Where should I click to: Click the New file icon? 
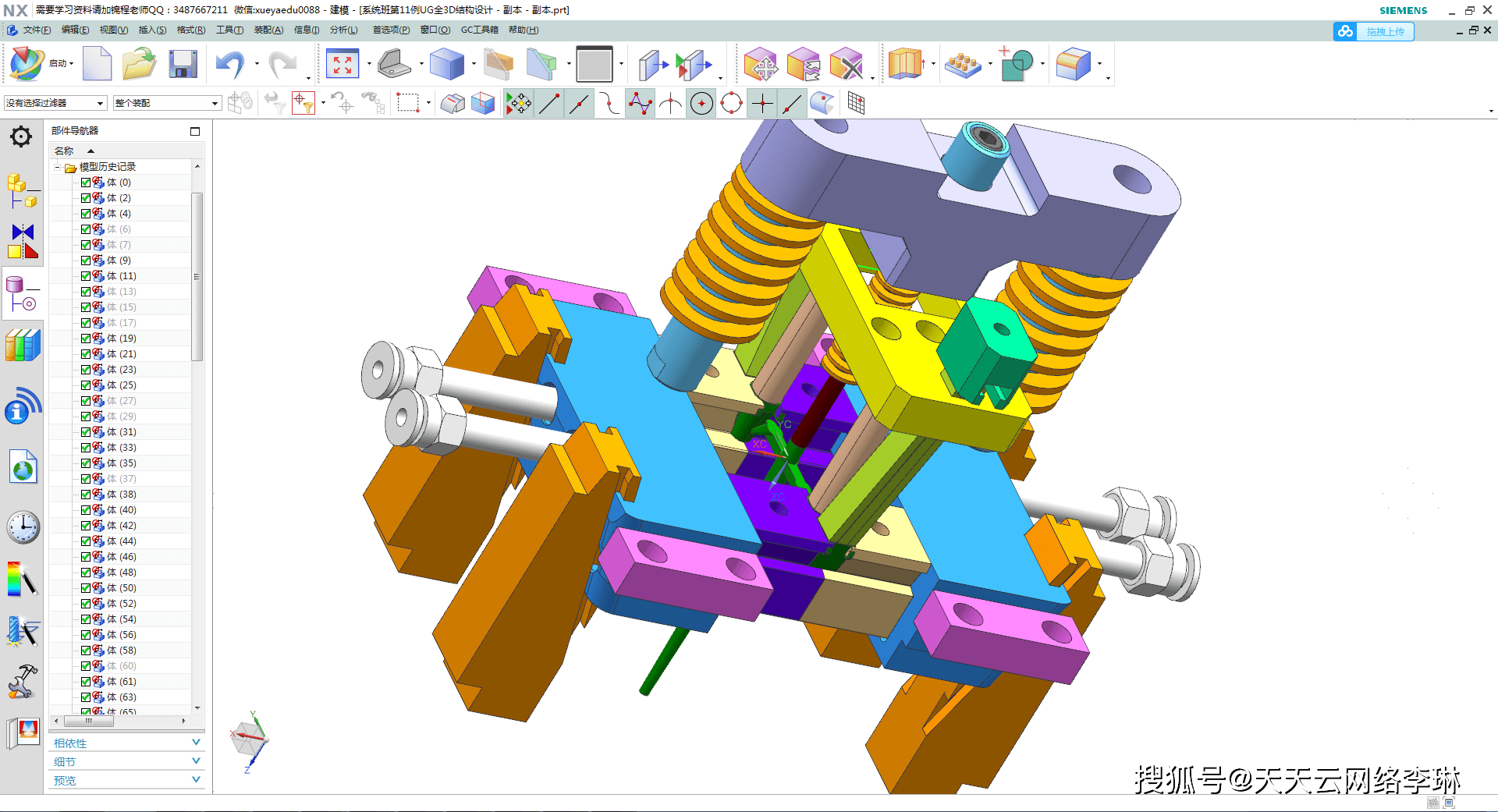pyautogui.click(x=97, y=64)
